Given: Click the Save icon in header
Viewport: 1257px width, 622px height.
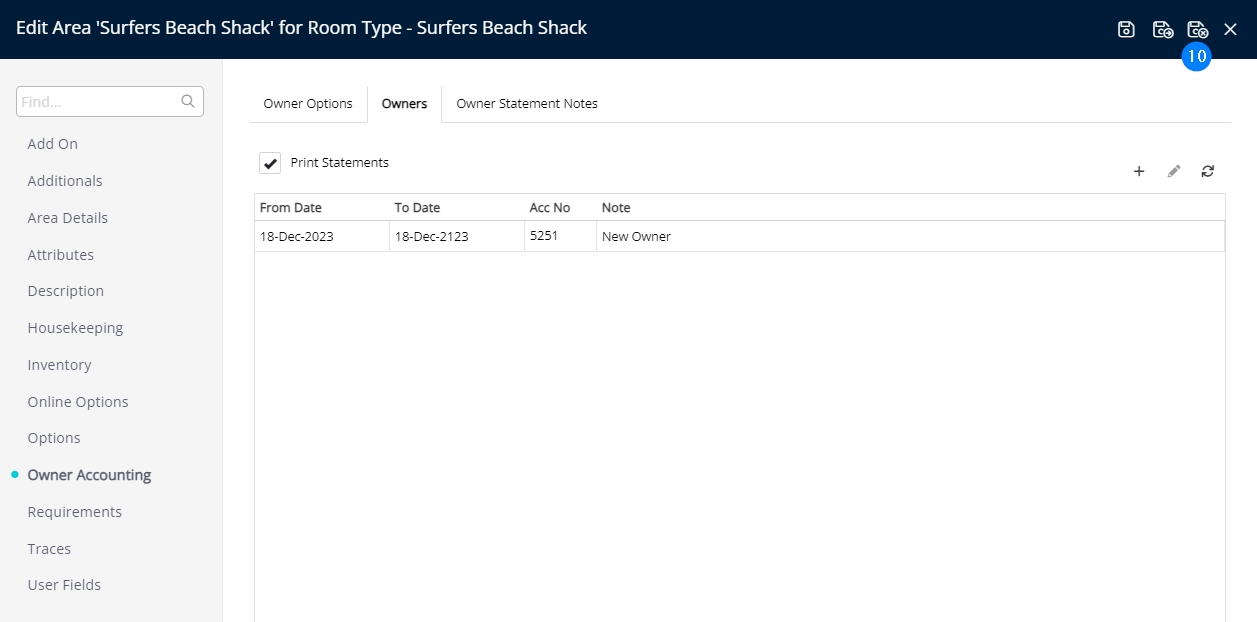Looking at the screenshot, I should pyautogui.click(x=1126, y=29).
